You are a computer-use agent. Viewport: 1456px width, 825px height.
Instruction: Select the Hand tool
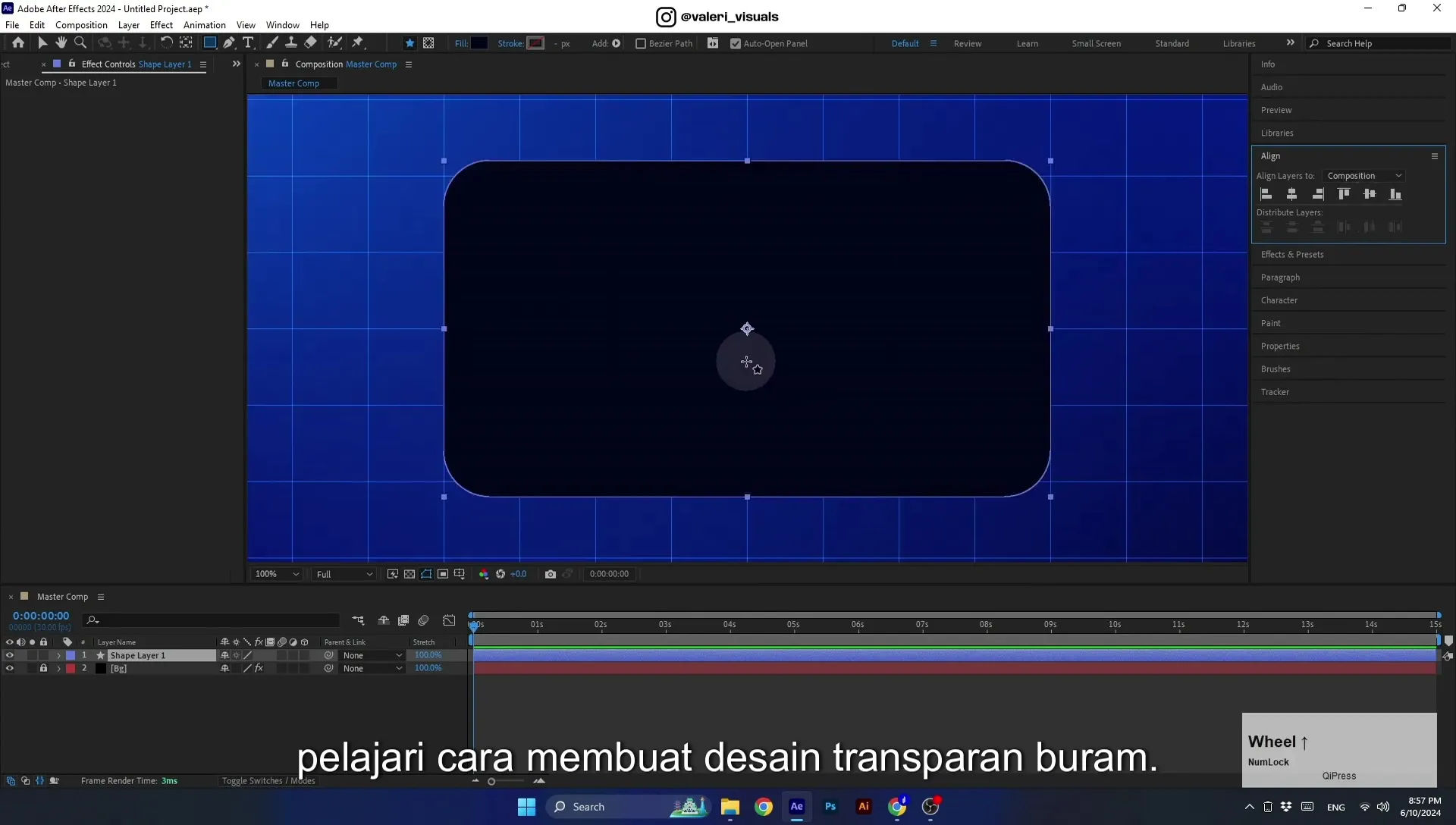tap(61, 43)
